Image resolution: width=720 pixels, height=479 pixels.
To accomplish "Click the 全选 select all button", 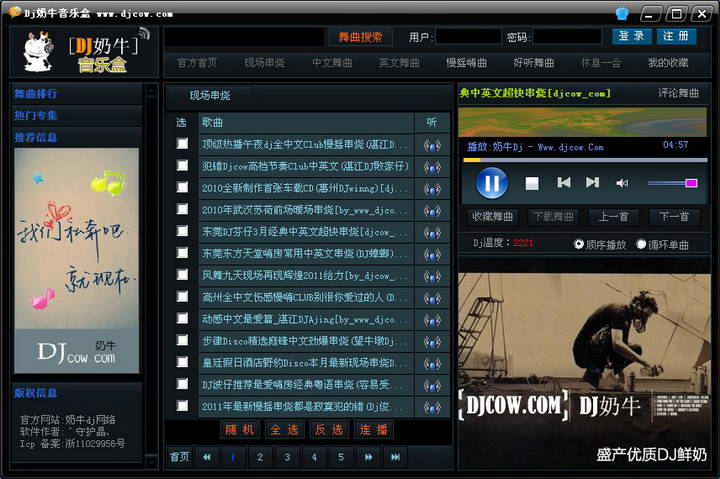I will [284, 430].
